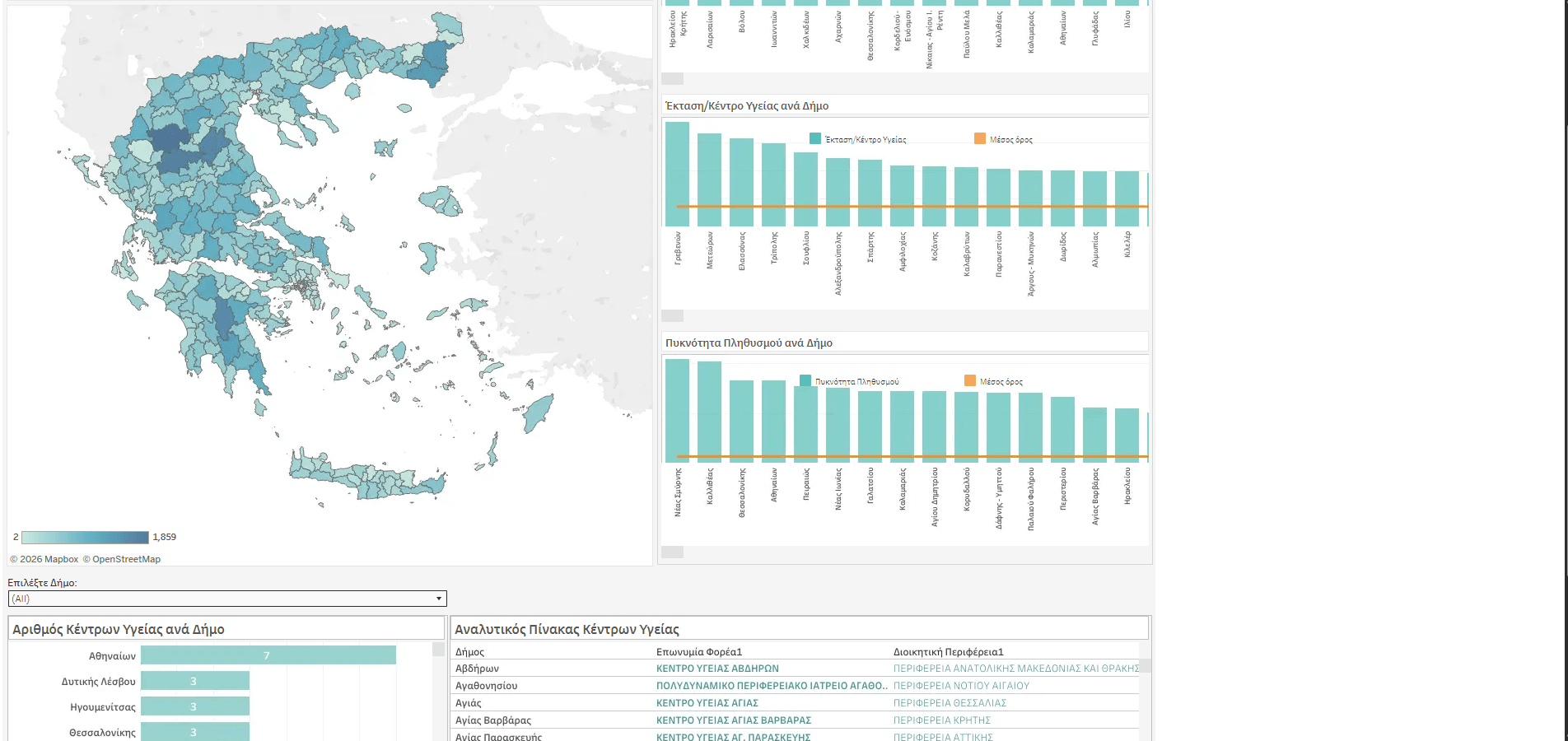Viewport: 1568px width, 741px height.
Task: Click the Διοικητική Περιφέρεια1 column header
Action: [949, 652]
